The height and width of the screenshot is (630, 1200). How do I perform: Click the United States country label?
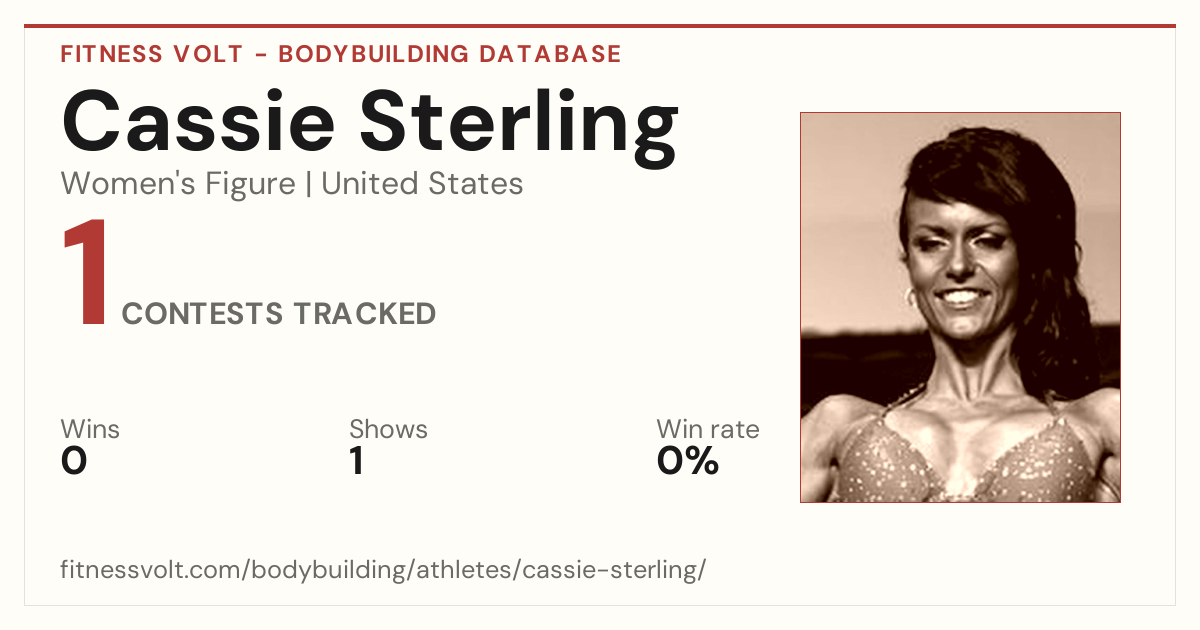coord(422,184)
